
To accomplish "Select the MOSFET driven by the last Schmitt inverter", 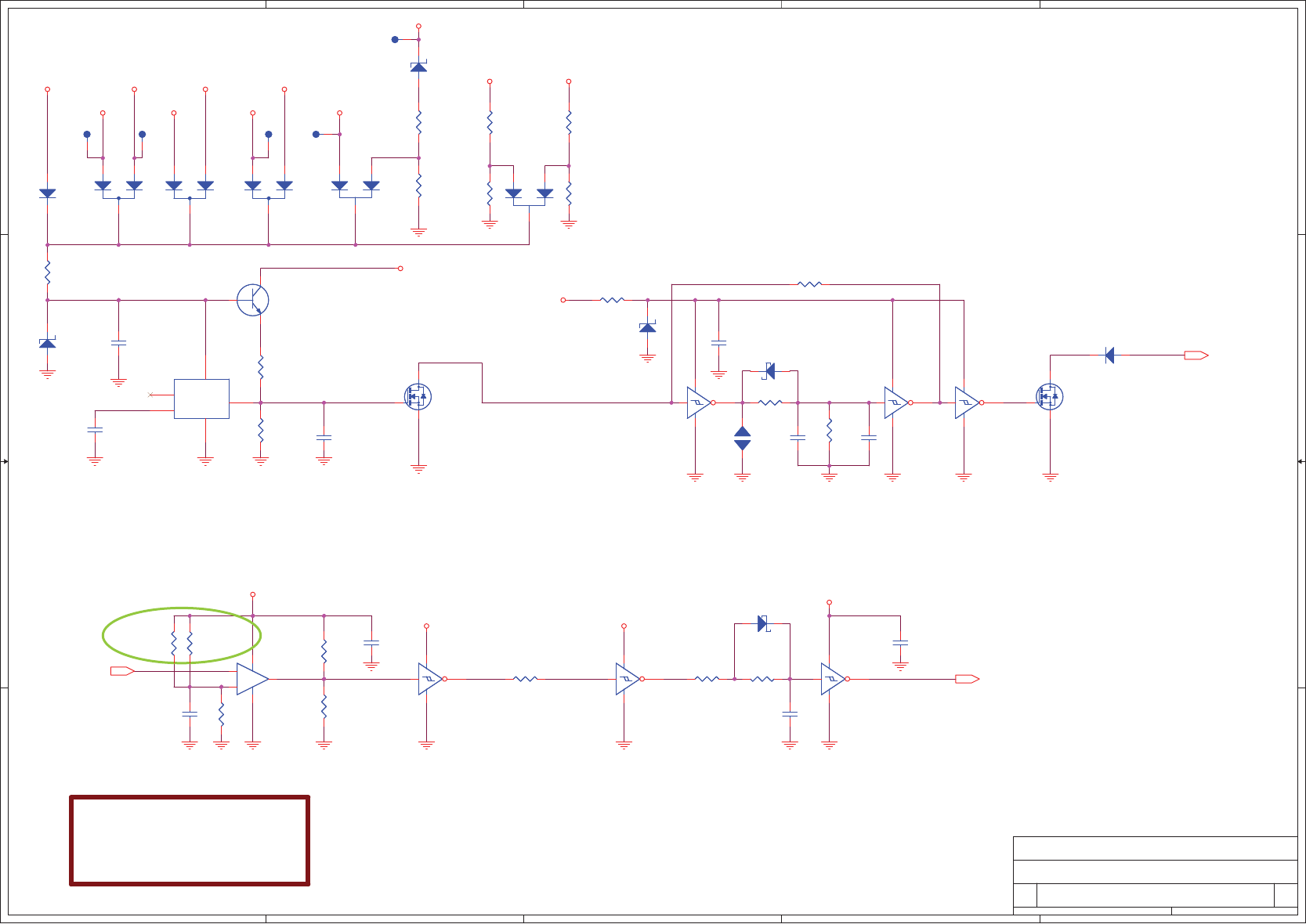I will point(1050,397).
